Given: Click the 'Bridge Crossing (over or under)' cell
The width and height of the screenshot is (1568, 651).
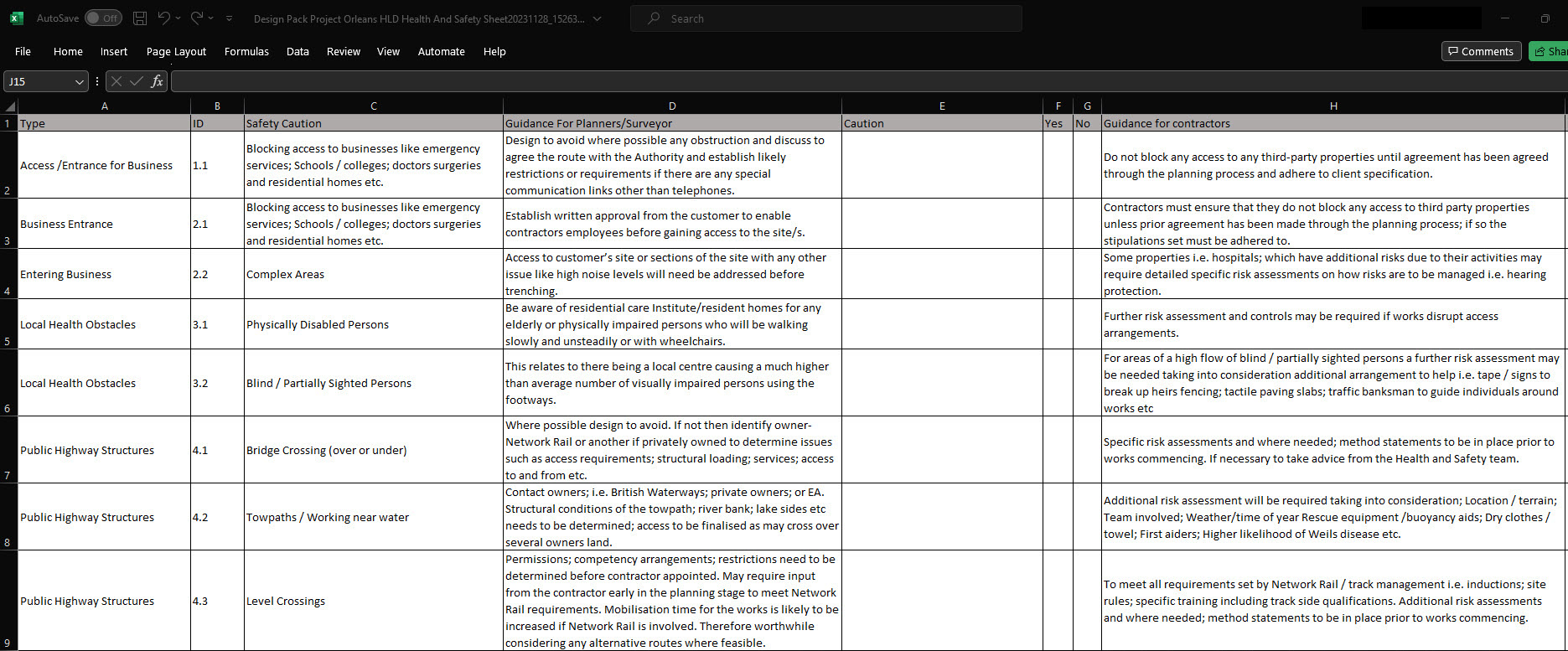Looking at the screenshot, I should pyautogui.click(x=374, y=450).
